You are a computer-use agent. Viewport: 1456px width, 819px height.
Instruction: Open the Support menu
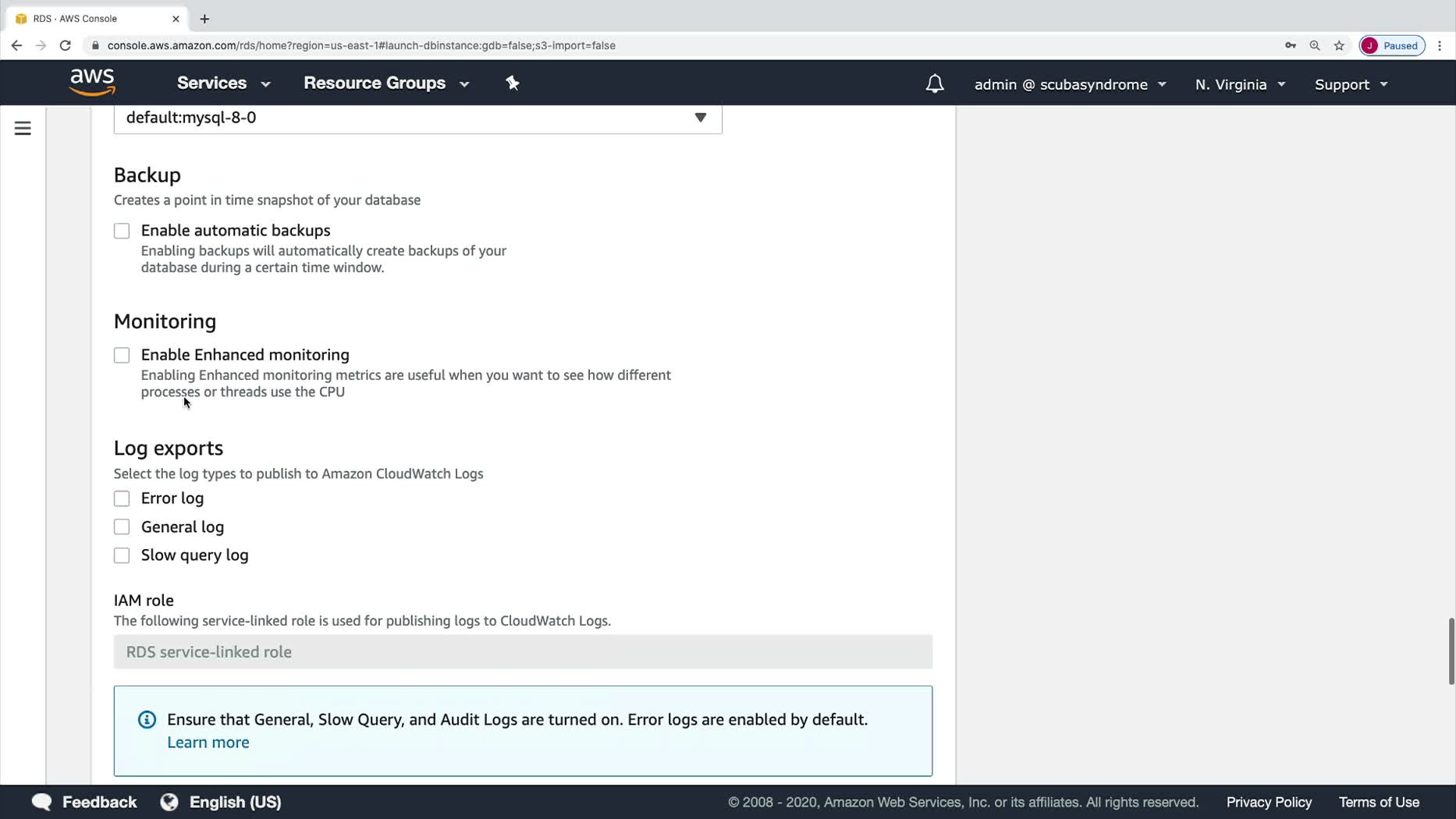[x=1351, y=84]
